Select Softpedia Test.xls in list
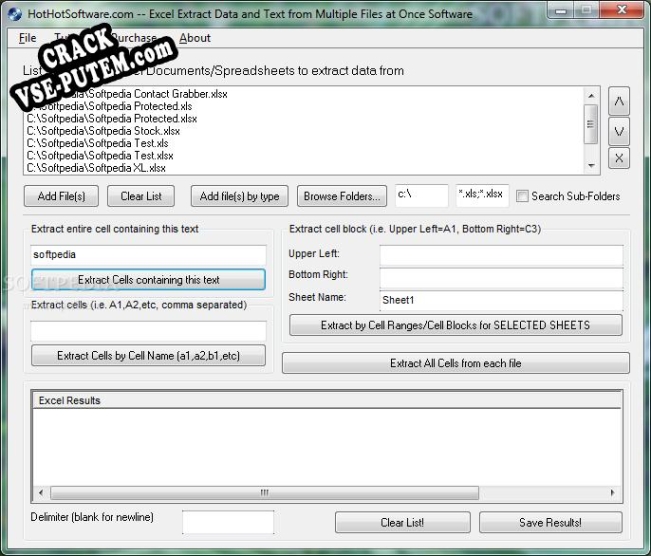 304,143
